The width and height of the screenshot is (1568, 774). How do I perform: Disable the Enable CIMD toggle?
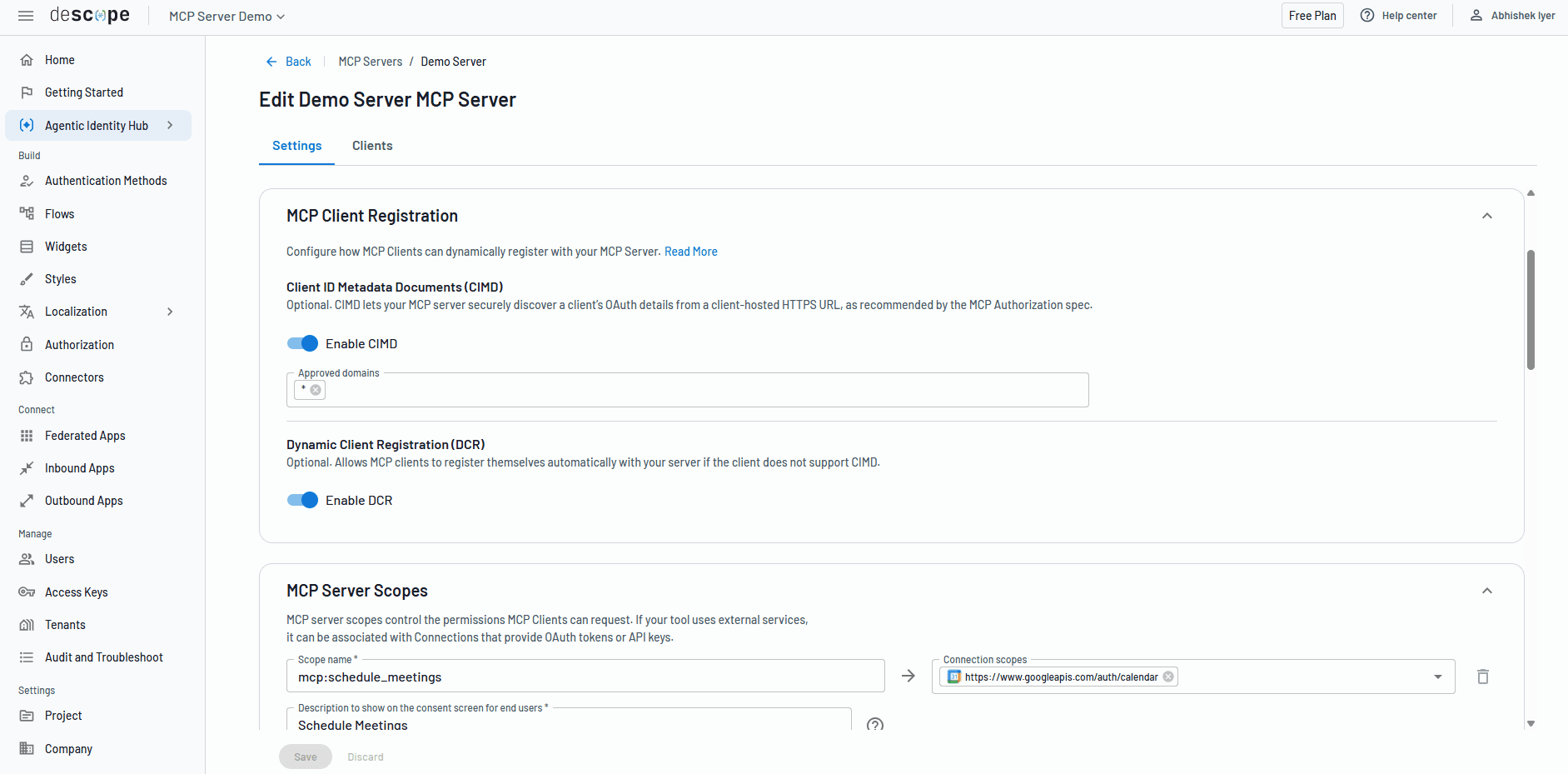pyautogui.click(x=302, y=343)
